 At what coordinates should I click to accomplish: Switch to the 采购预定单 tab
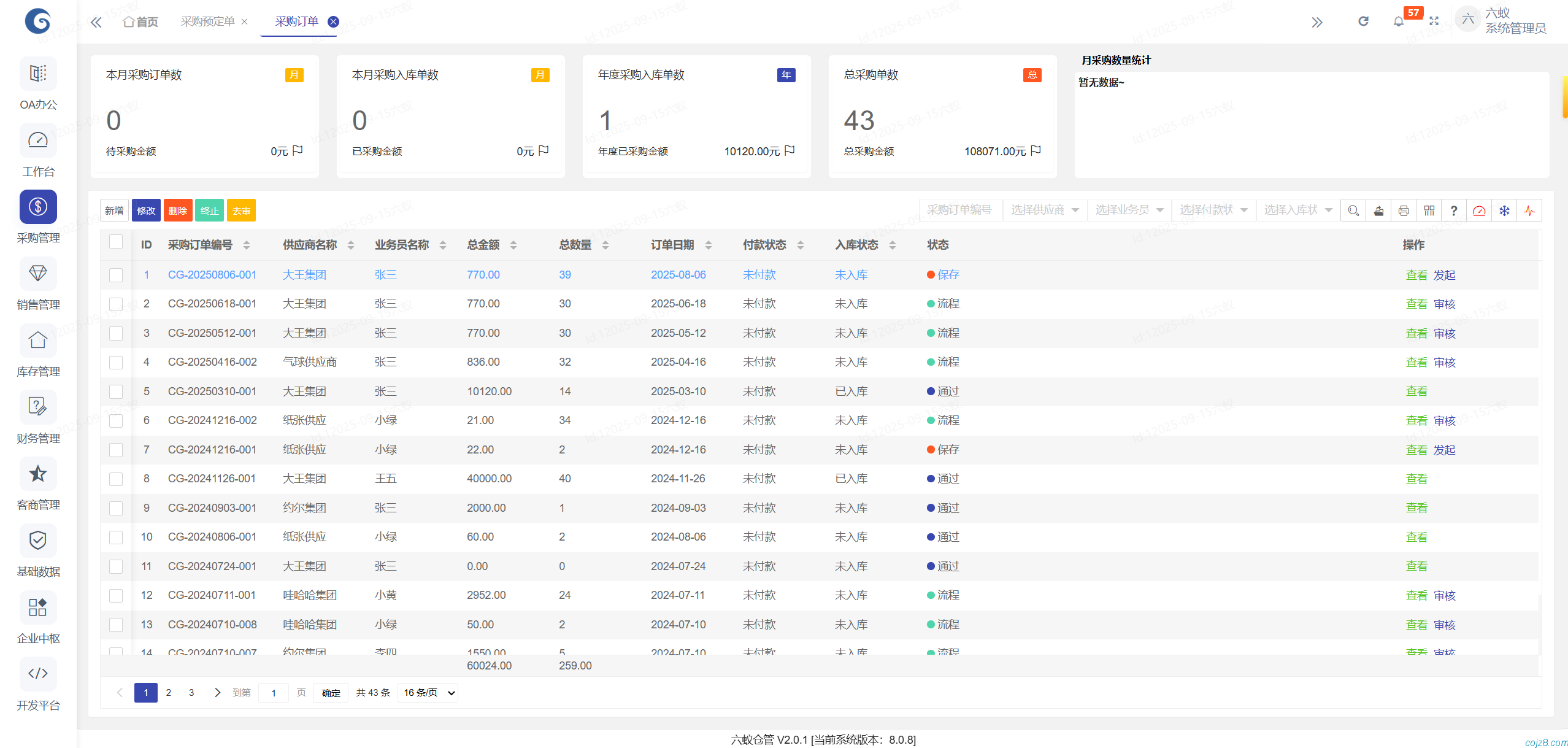point(207,21)
